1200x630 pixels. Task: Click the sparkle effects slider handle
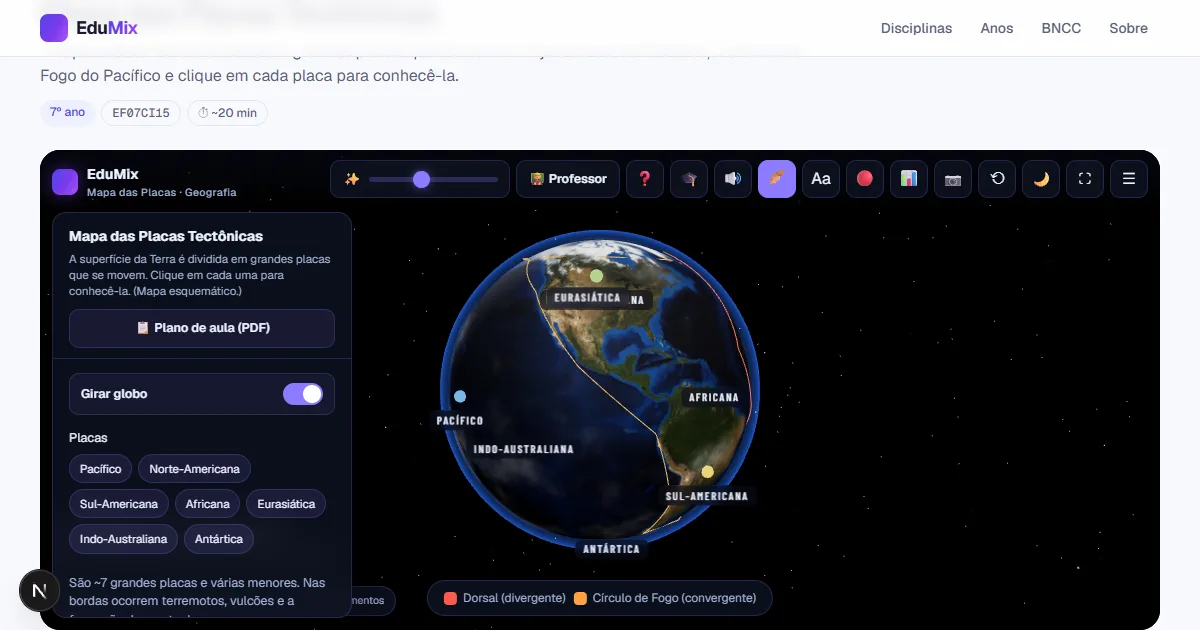(422, 179)
